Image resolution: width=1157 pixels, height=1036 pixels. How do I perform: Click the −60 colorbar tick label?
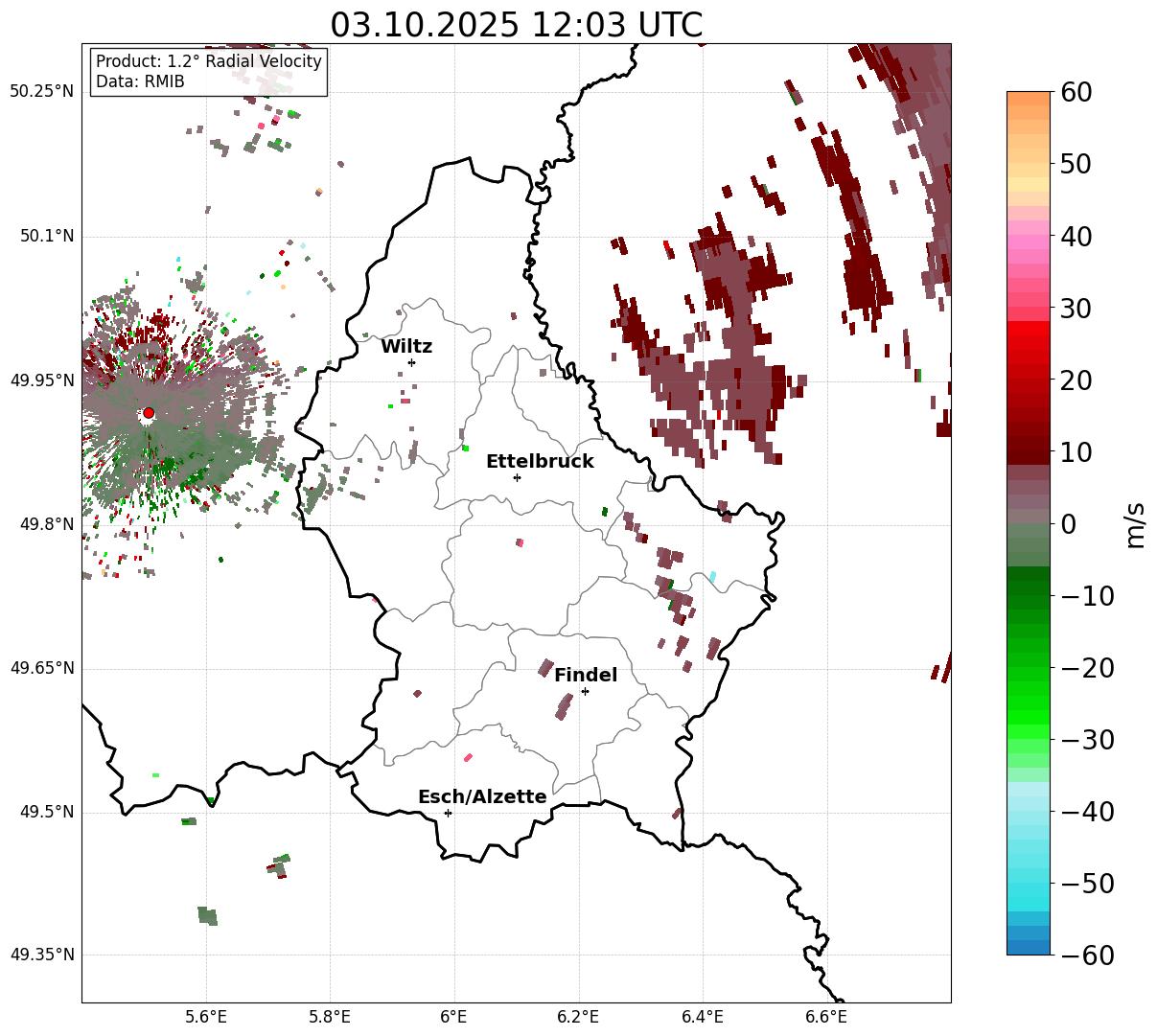point(1088,955)
